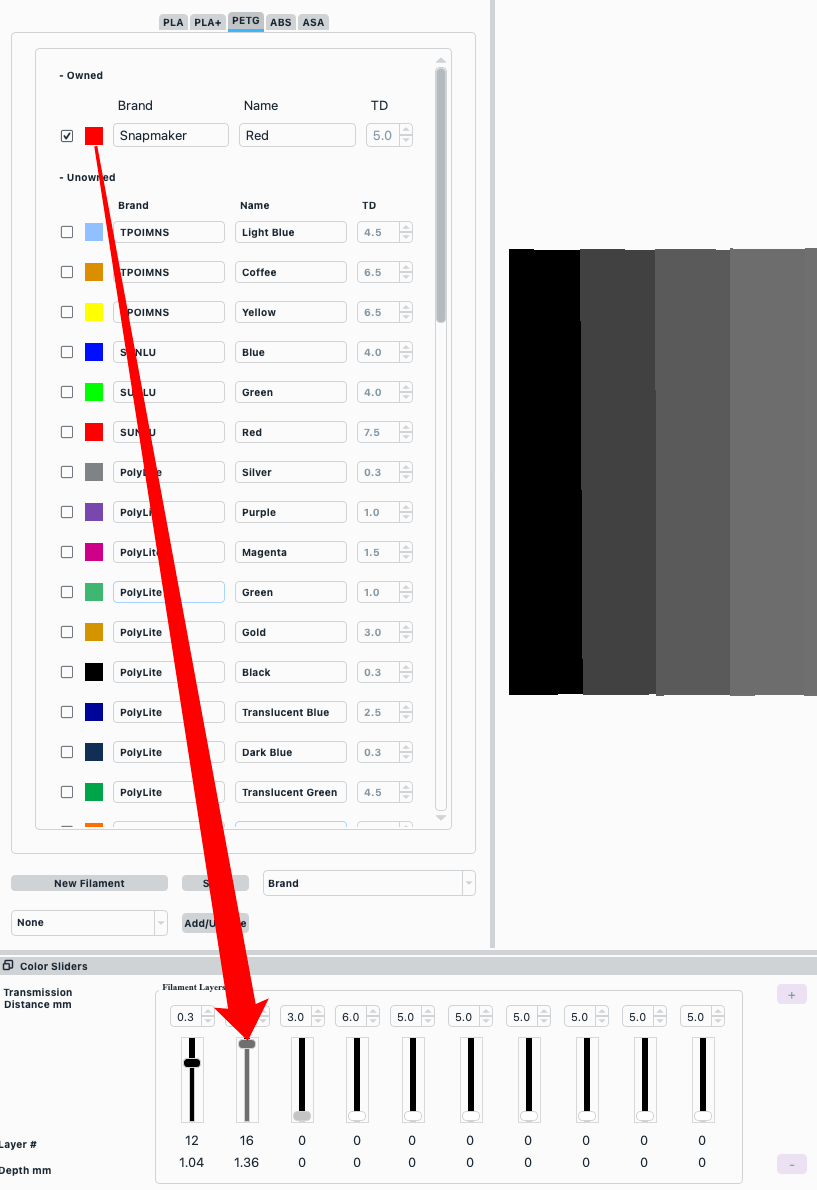Image resolution: width=817 pixels, height=1190 pixels.
Task: Remove a layer with the minus button
Action: pos(791,1164)
